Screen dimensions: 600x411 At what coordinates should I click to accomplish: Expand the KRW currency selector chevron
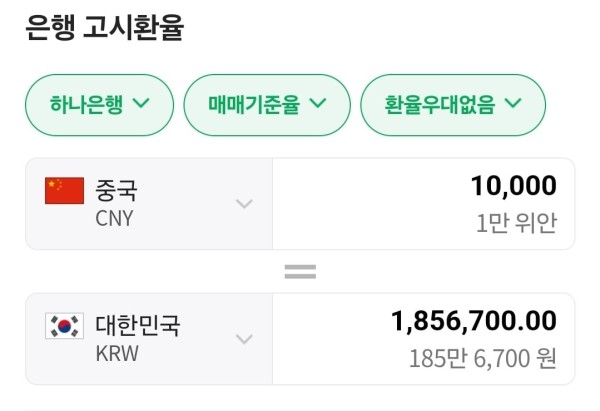[x=244, y=339]
